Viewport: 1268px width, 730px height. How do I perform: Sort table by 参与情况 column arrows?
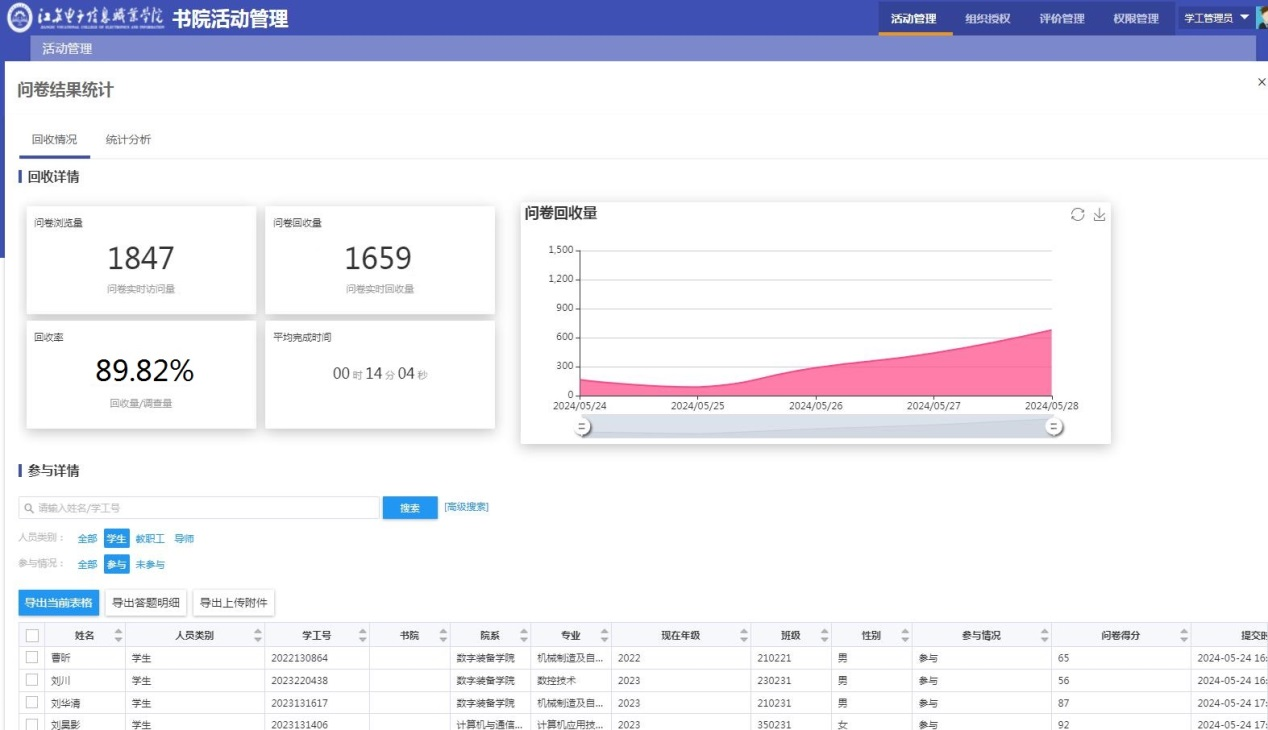coord(1044,635)
